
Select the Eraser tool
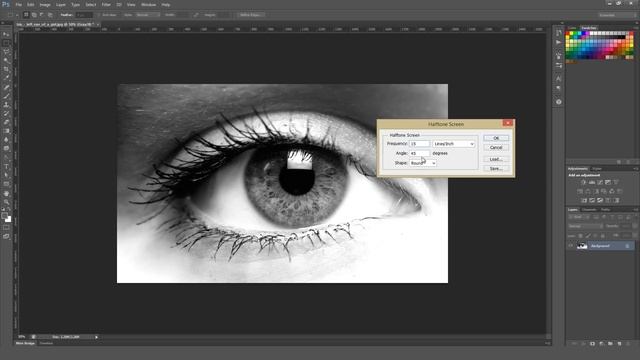[x=6, y=122]
